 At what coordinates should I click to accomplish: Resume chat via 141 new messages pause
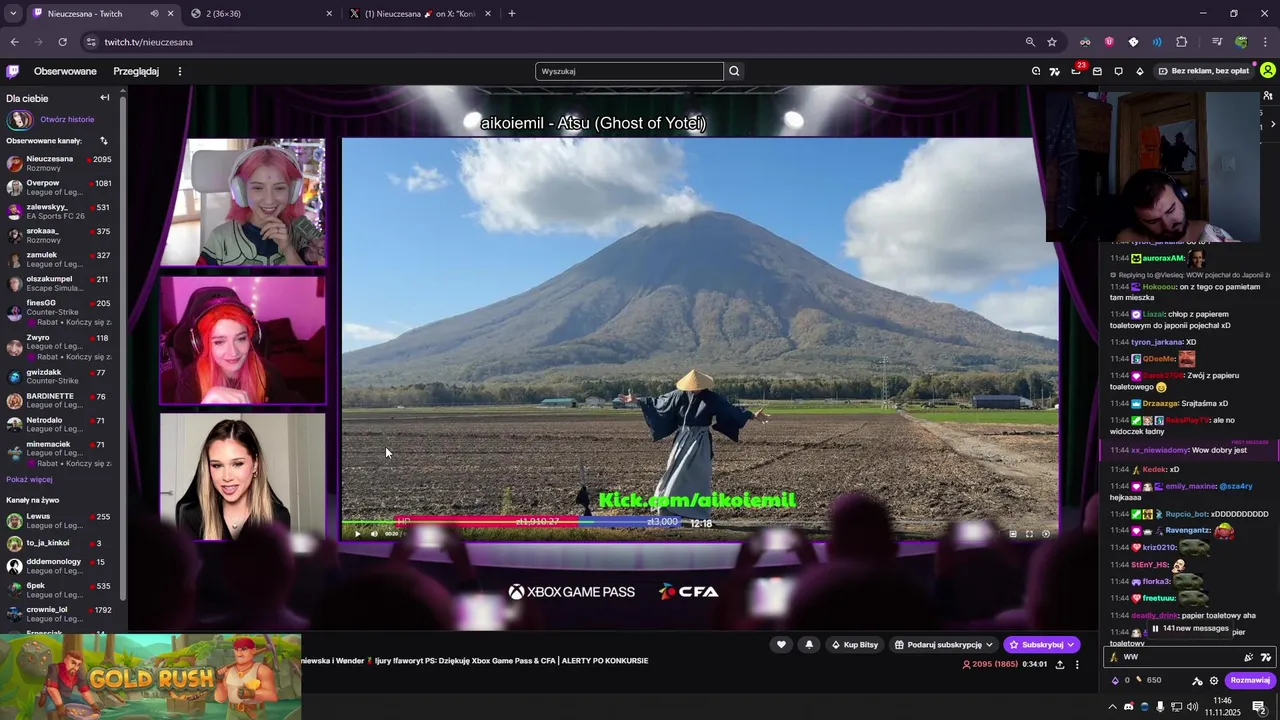tap(1189, 629)
